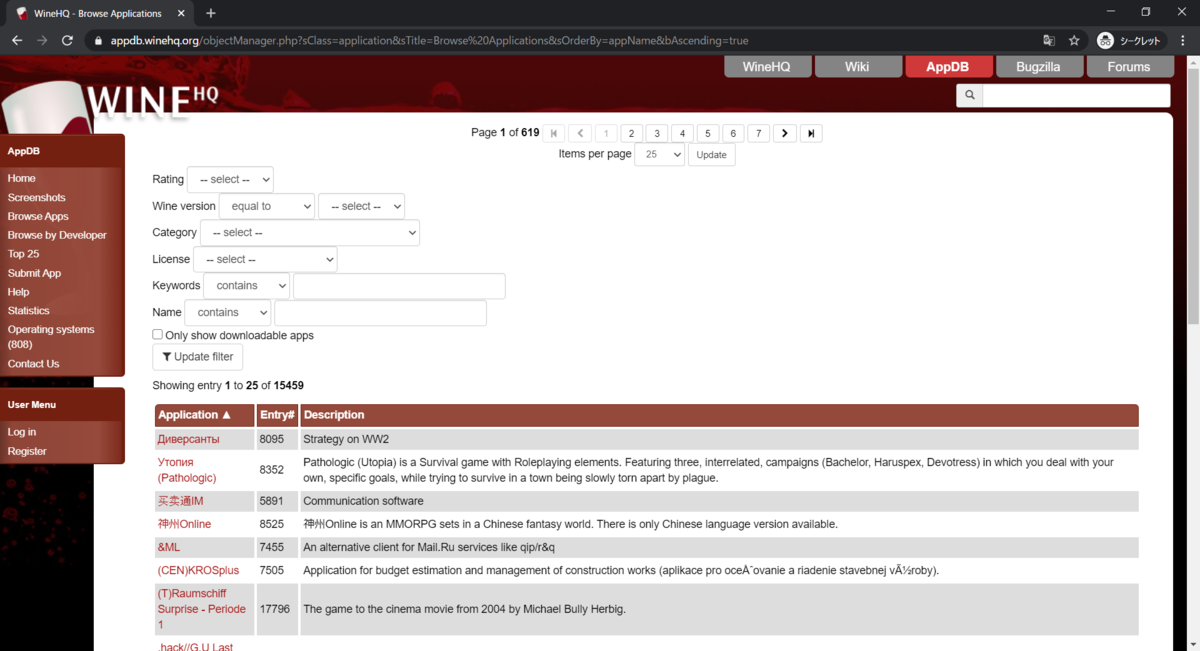The height and width of the screenshot is (651, 1200).
Task: Reload the page with refresh icon
Action: point(67,41)
